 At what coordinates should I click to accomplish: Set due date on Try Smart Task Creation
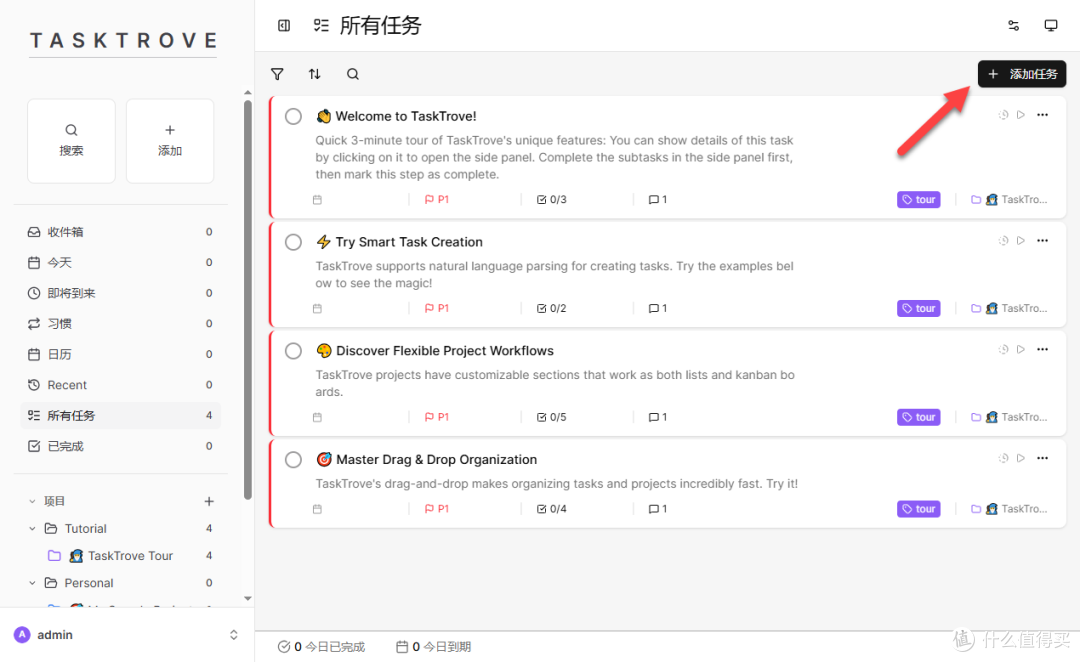tap(317, 309)
